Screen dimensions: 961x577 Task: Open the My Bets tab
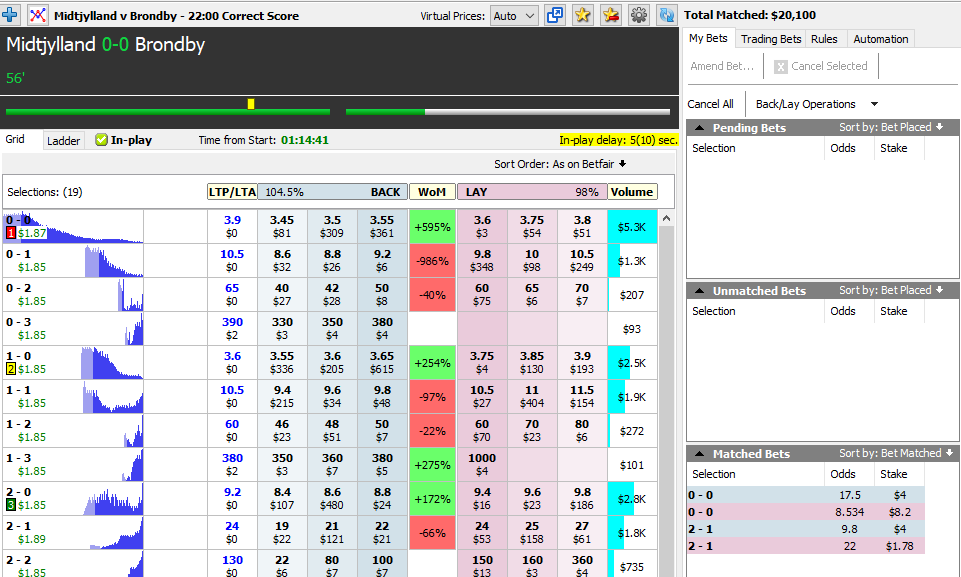coord(708,38)
